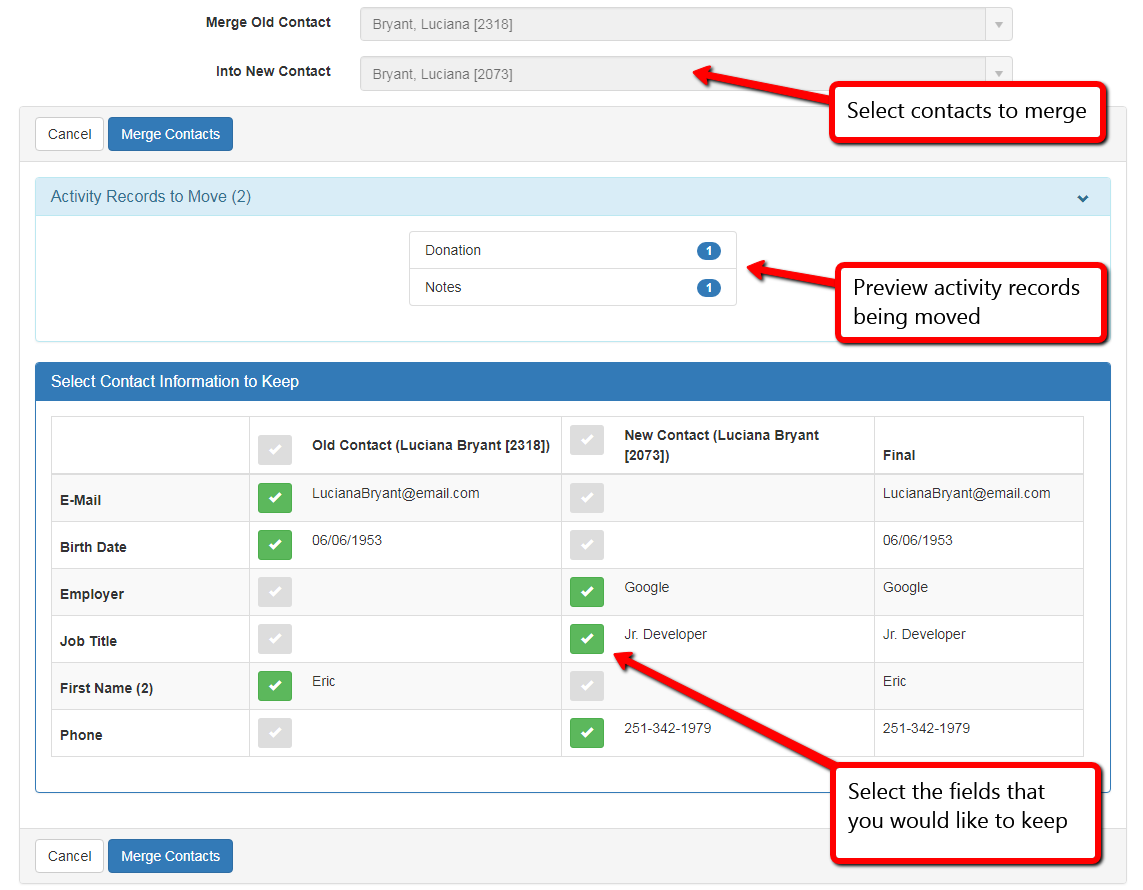Toggle new contact's Job Title checkbox
Screen dimensions: 1143x890
[x=587, y=639]
